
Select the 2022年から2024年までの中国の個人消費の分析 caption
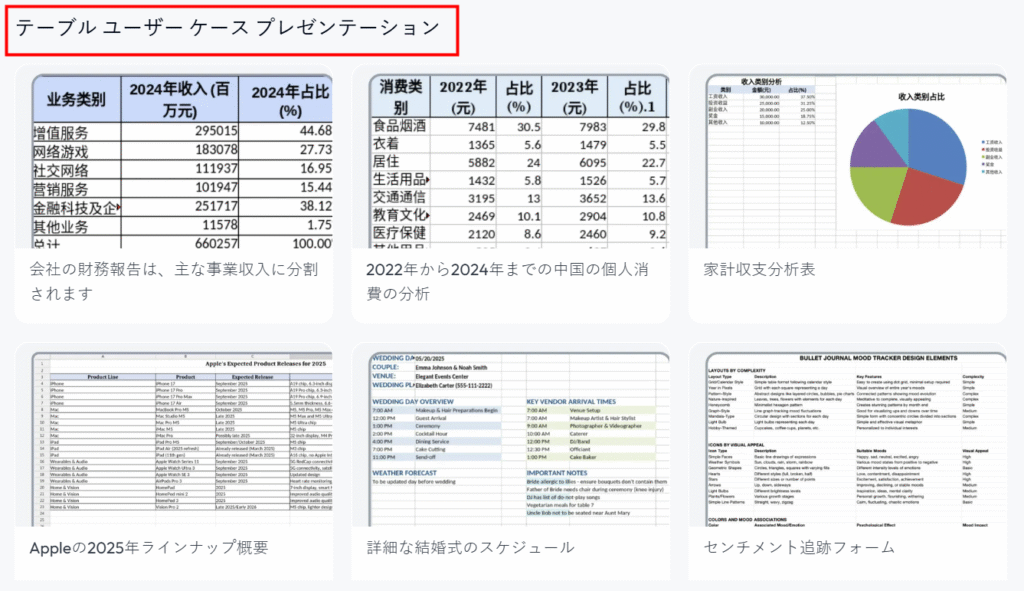pyautogui.click(x=508, y=281)
